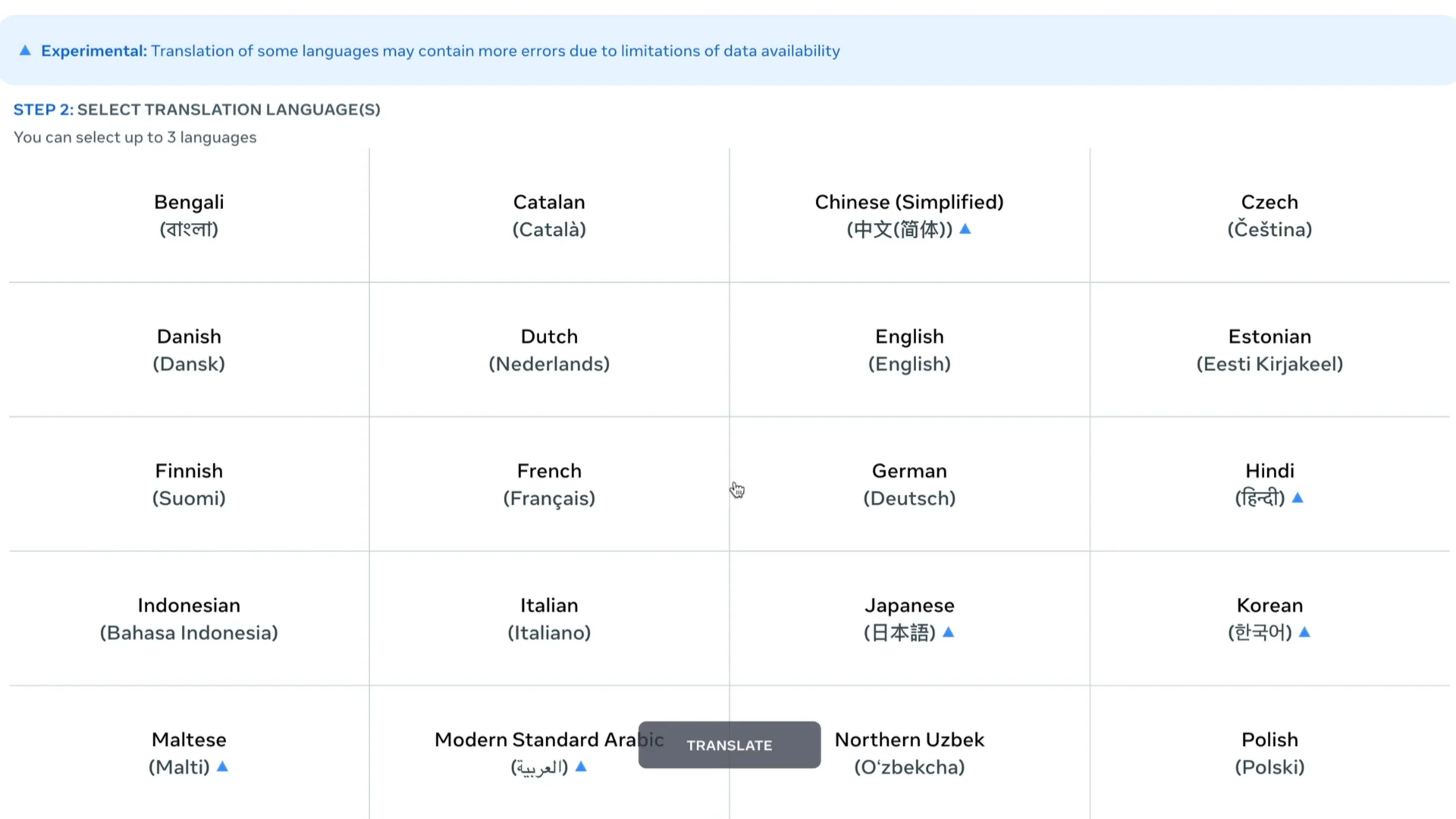Click the triangle icon in the Experimental banner
Viewport: 1456px width, 819px height.
pos(25,50)
